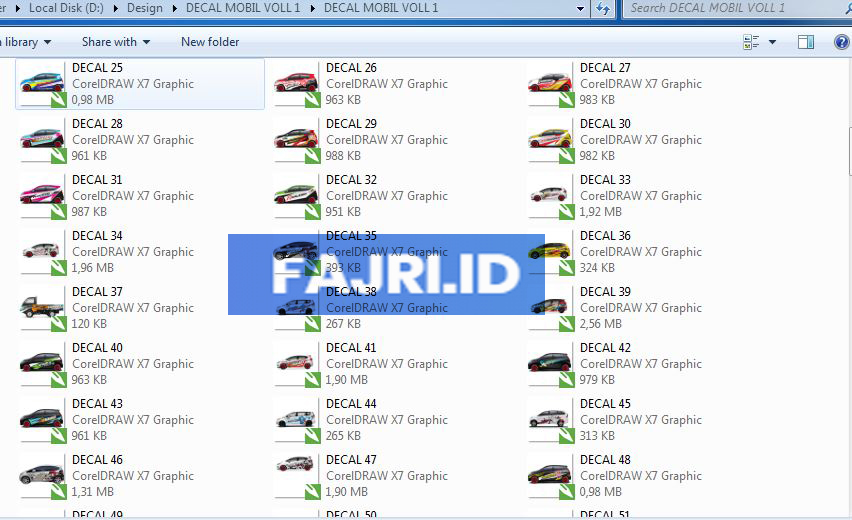This screenshot has width=852, height=520.
Task: Open the view options dropdown arrow
Action: coord(772,42)
